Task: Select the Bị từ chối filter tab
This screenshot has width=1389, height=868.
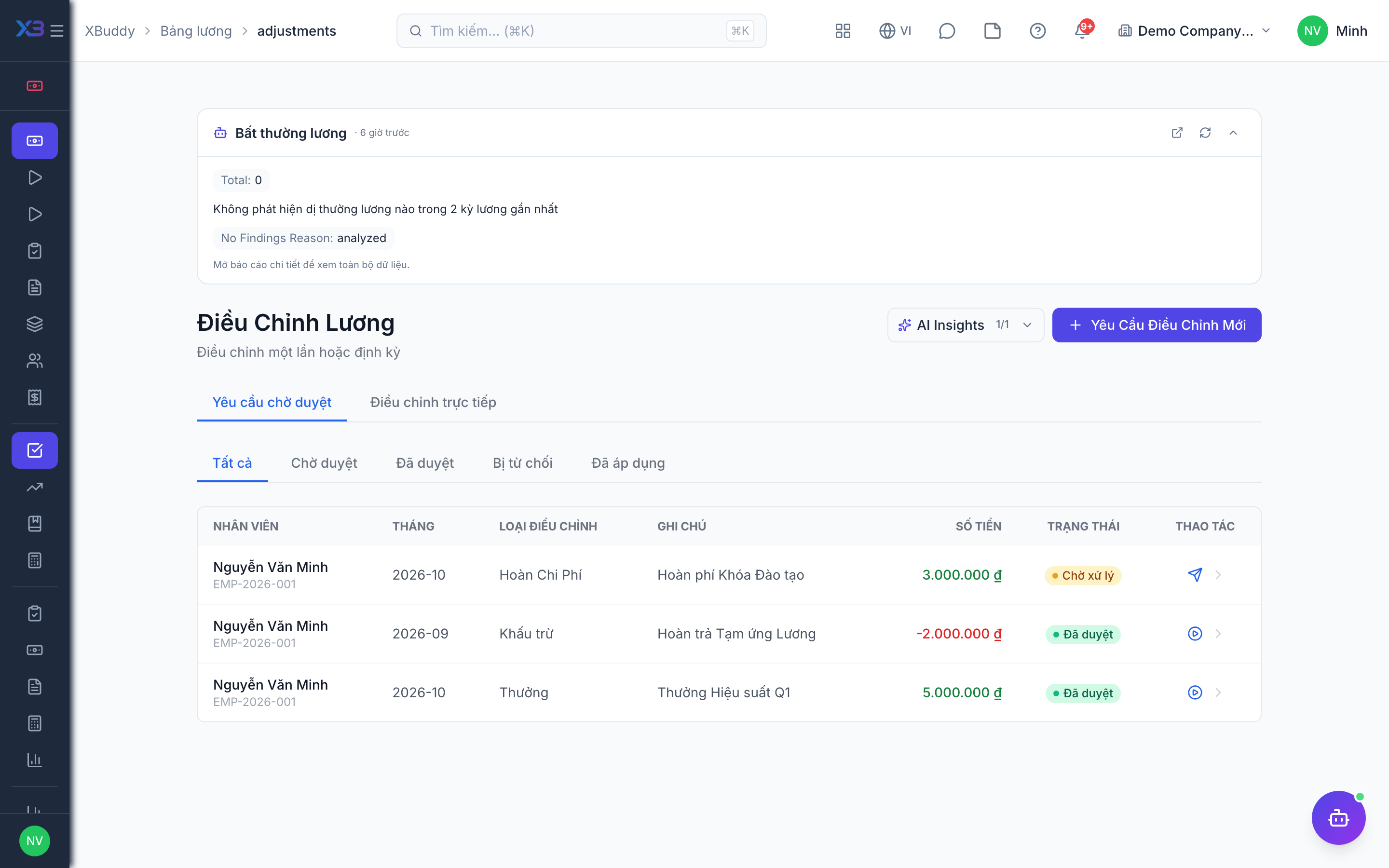Action: click(522, 463)
